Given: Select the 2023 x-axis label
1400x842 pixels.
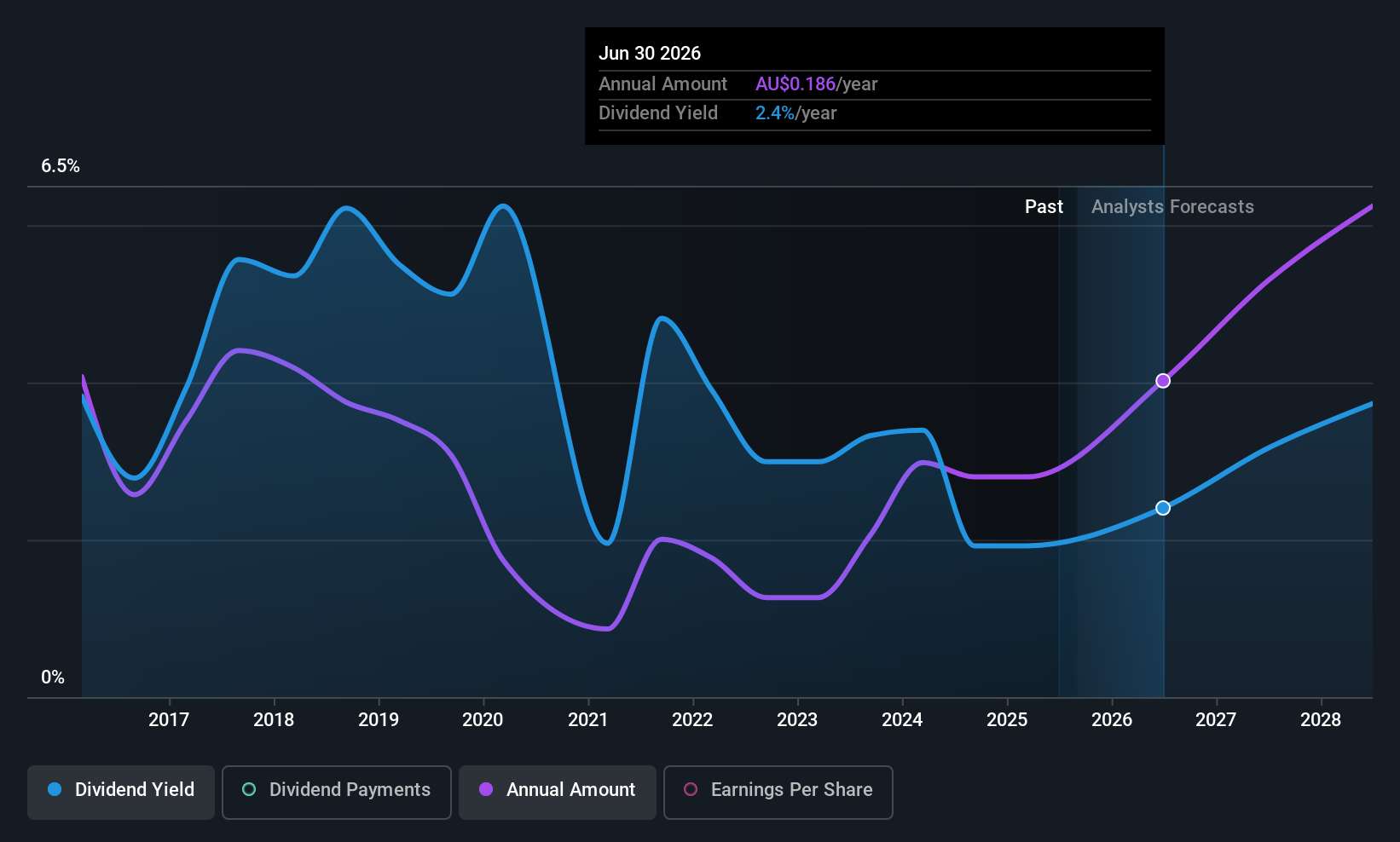Looking at the screenshot, I should tap(797, 720).
